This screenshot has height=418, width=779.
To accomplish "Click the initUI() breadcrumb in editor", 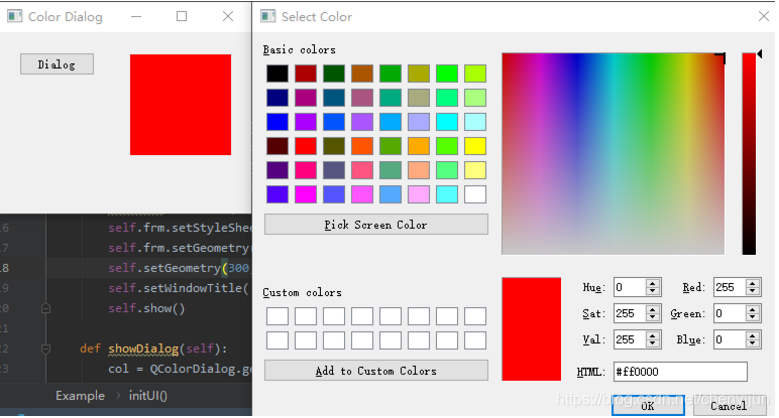I will (x=148, y=396).
